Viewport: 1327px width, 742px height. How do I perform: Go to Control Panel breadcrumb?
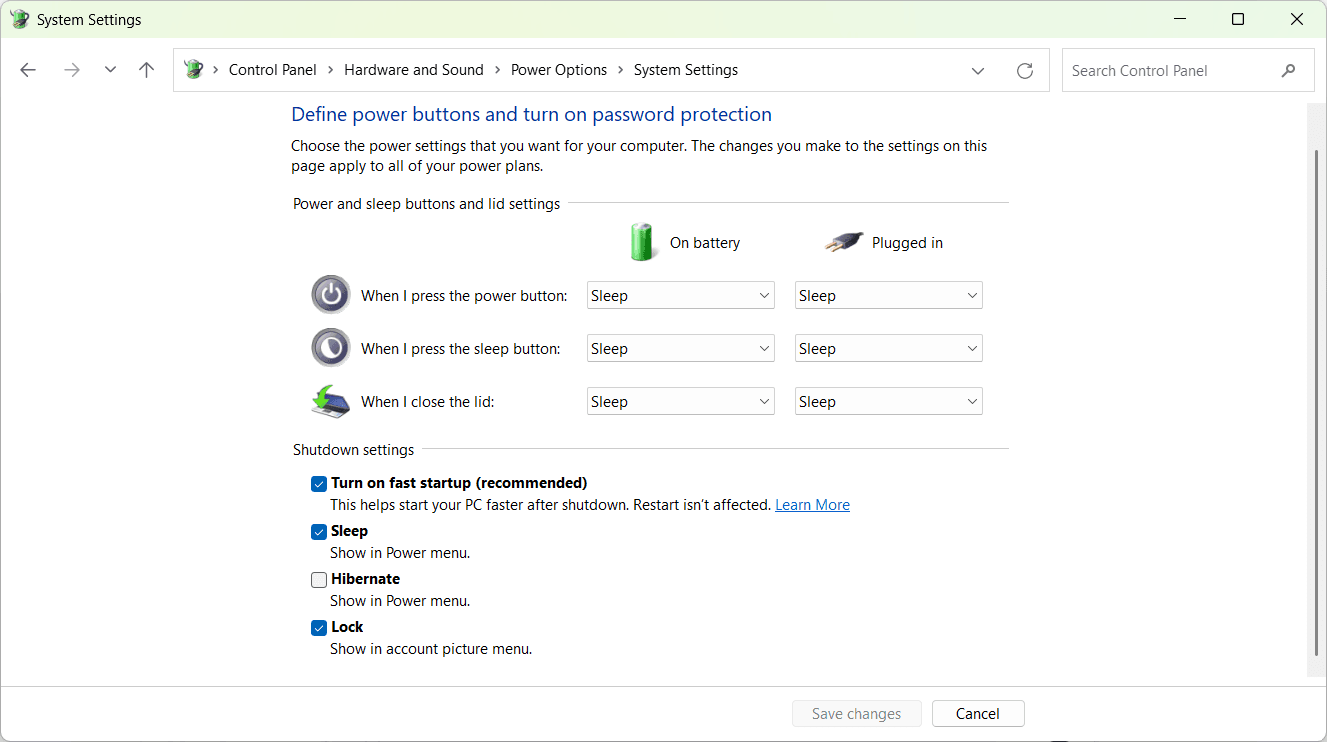[x=273, y=70]
